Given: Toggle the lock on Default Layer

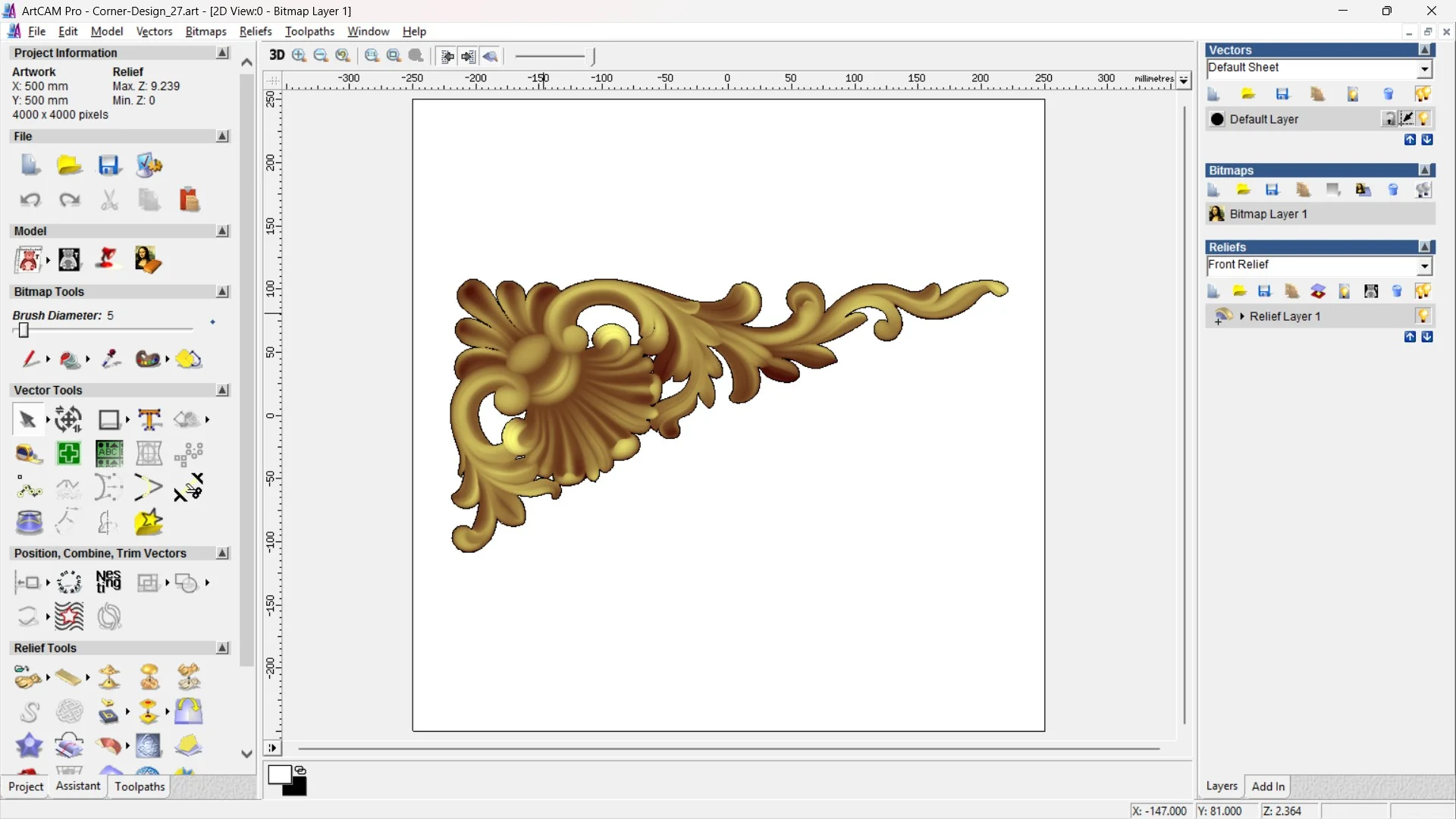Looking at the screenshot, I should [x=1389, y=119].
